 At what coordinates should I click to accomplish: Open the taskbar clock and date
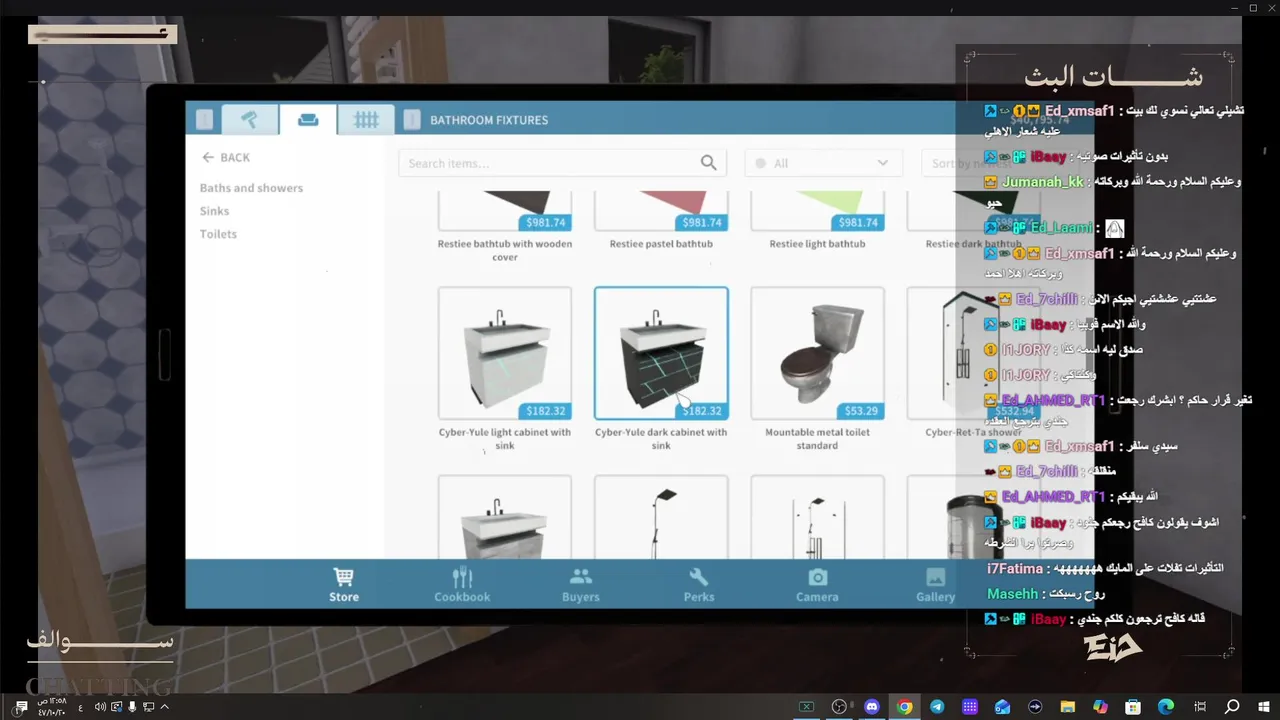51,707
